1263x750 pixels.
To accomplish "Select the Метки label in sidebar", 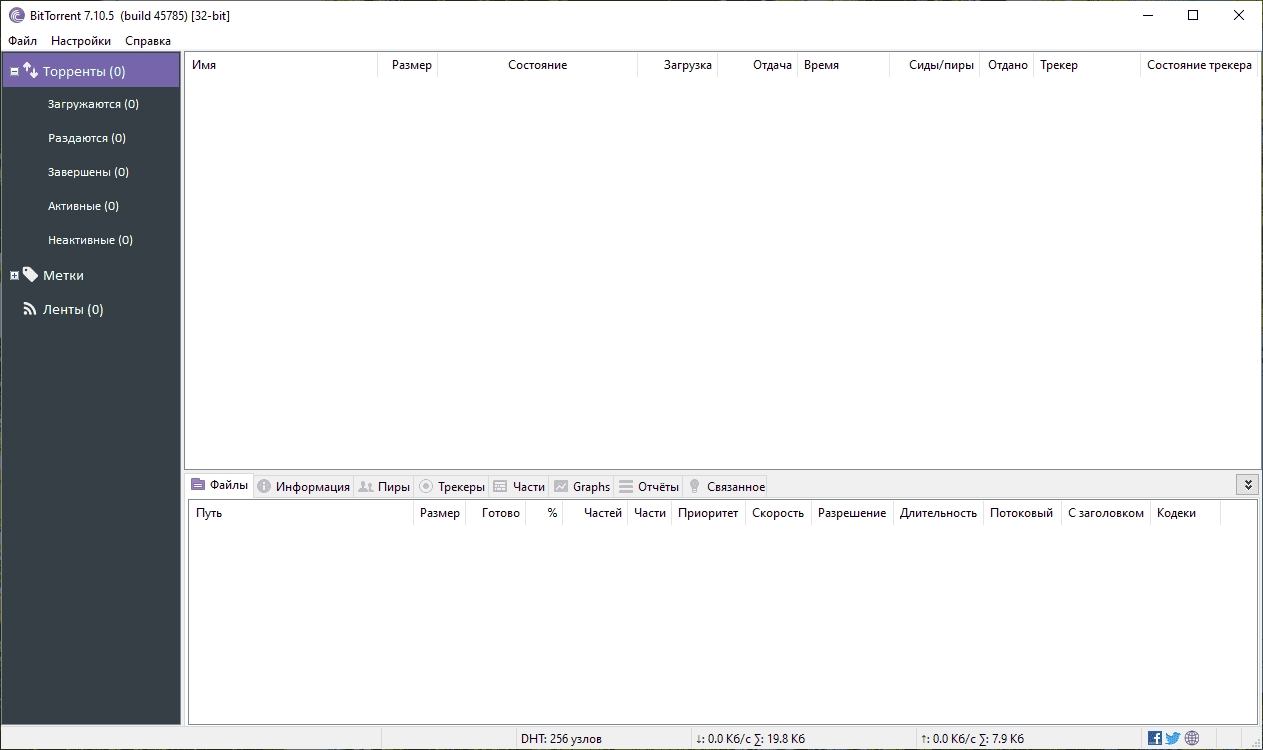I will pyautogui.click(x=63, y=275).
